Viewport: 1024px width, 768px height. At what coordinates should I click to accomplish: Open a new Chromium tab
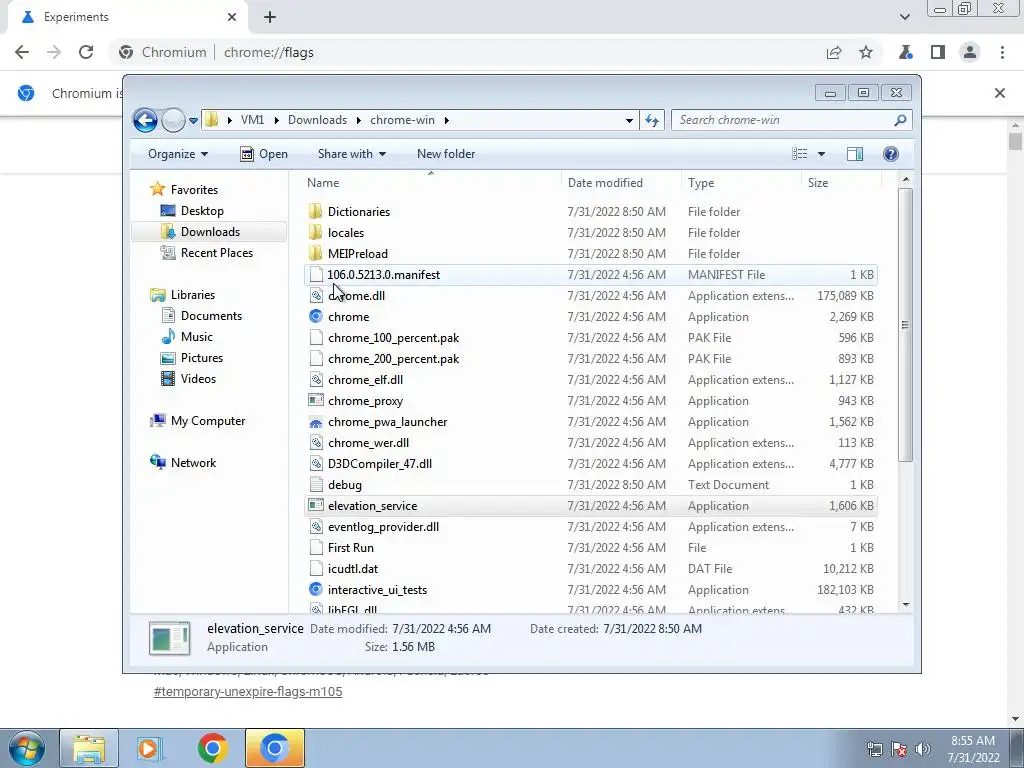tap(270, 17)
